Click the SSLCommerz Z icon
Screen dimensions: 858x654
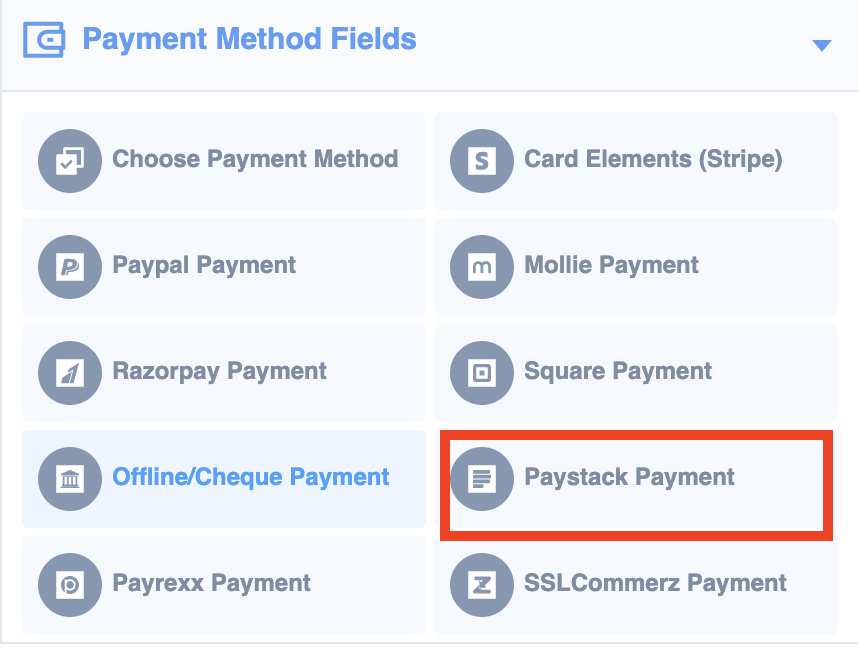click(482, 585)
